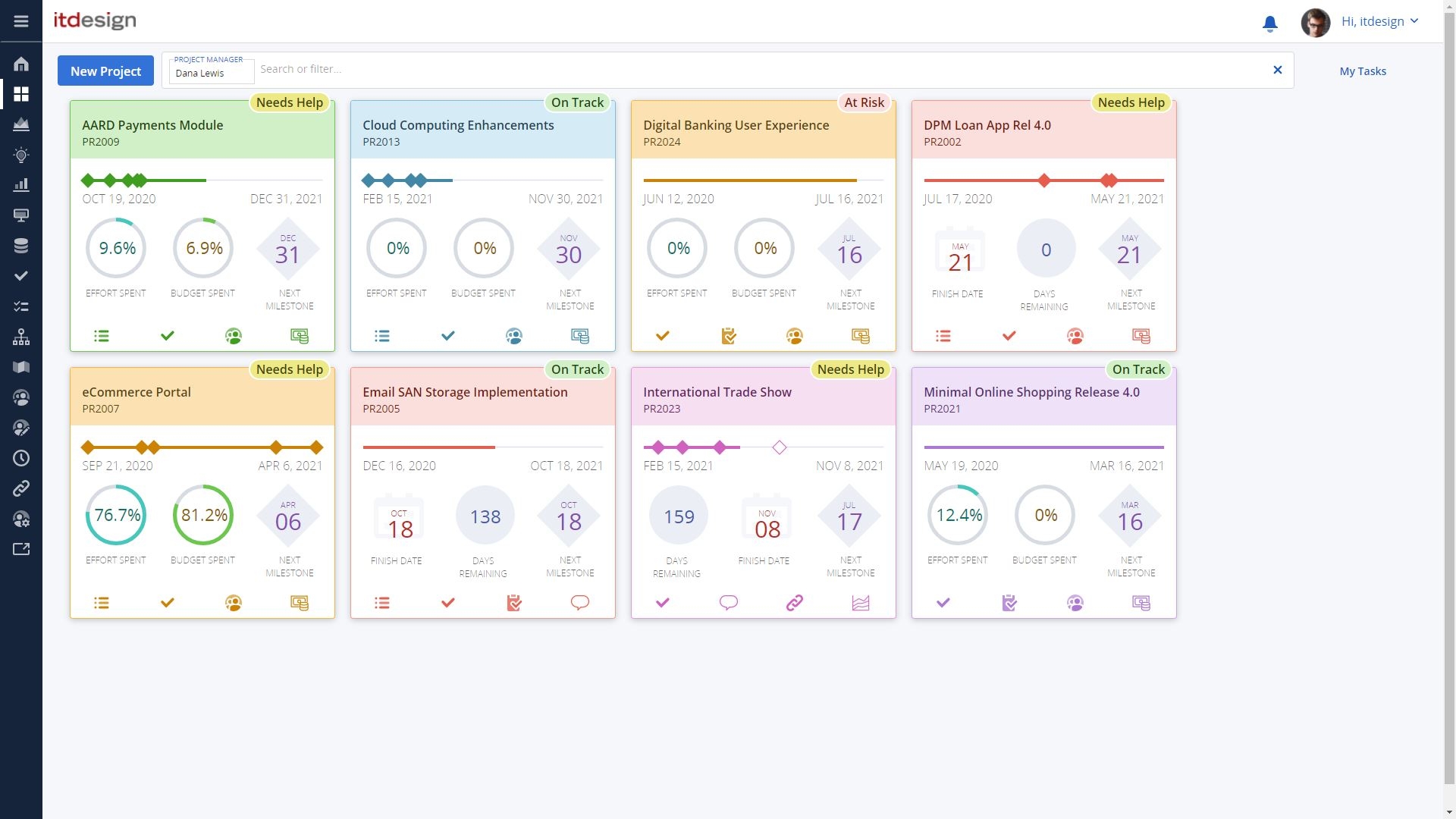Click the notification bell icon
Screen dimensions: 1456x819
1270,24
